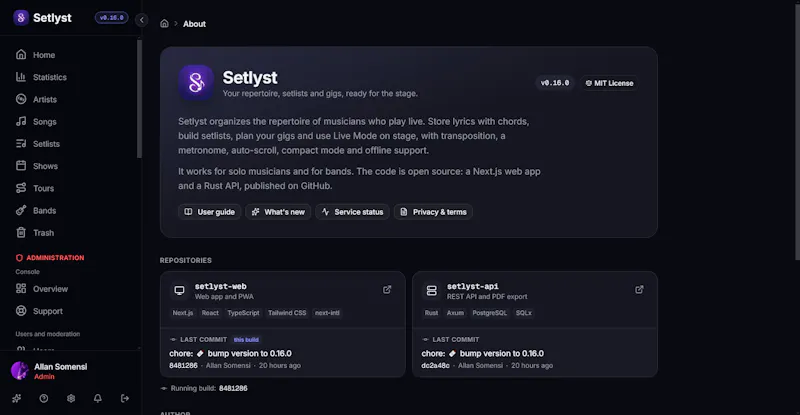Click the sparkles icon in bottom bar

(17, 398)
